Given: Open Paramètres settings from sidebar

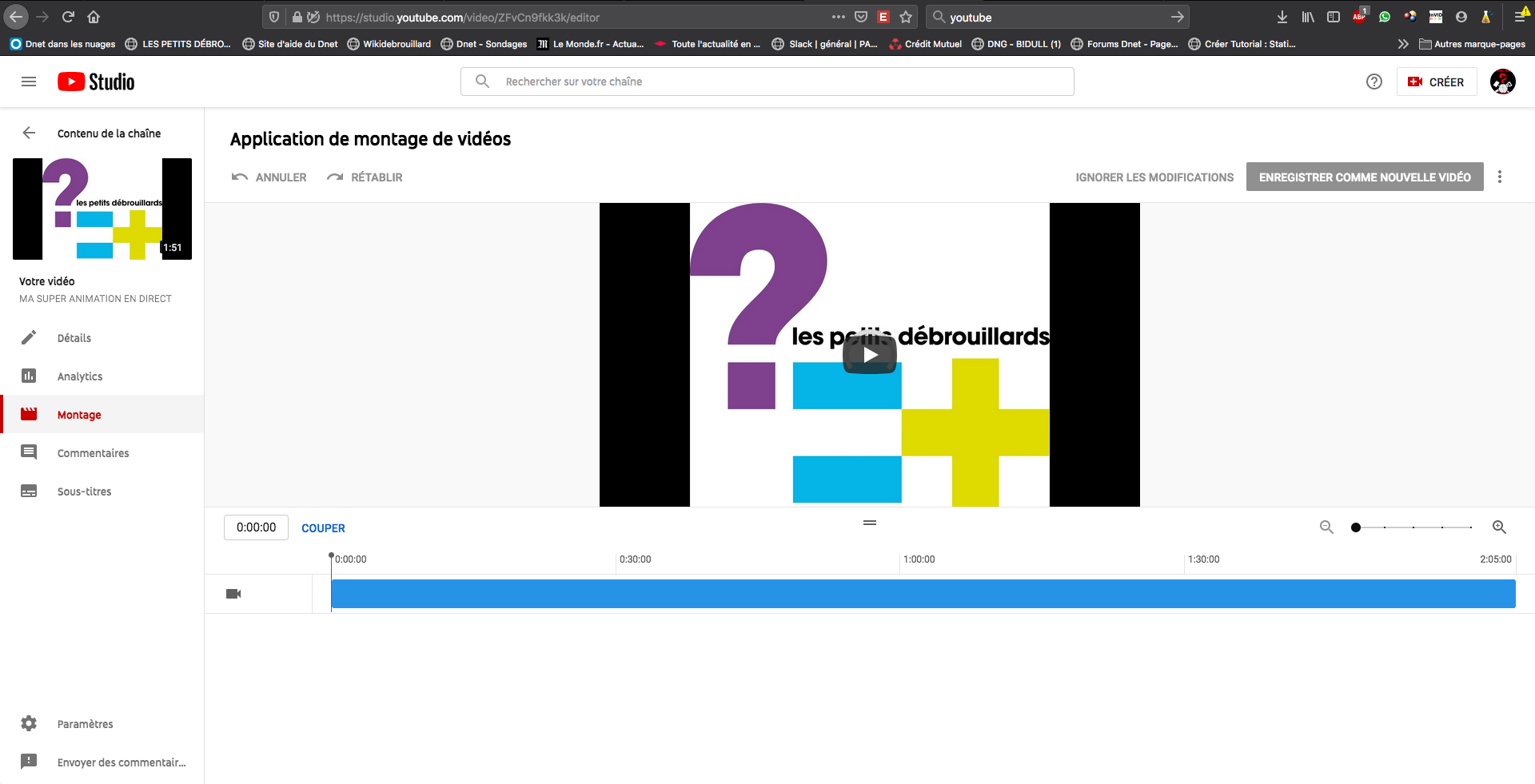Looking at the screenshot, I should [85, 724].
